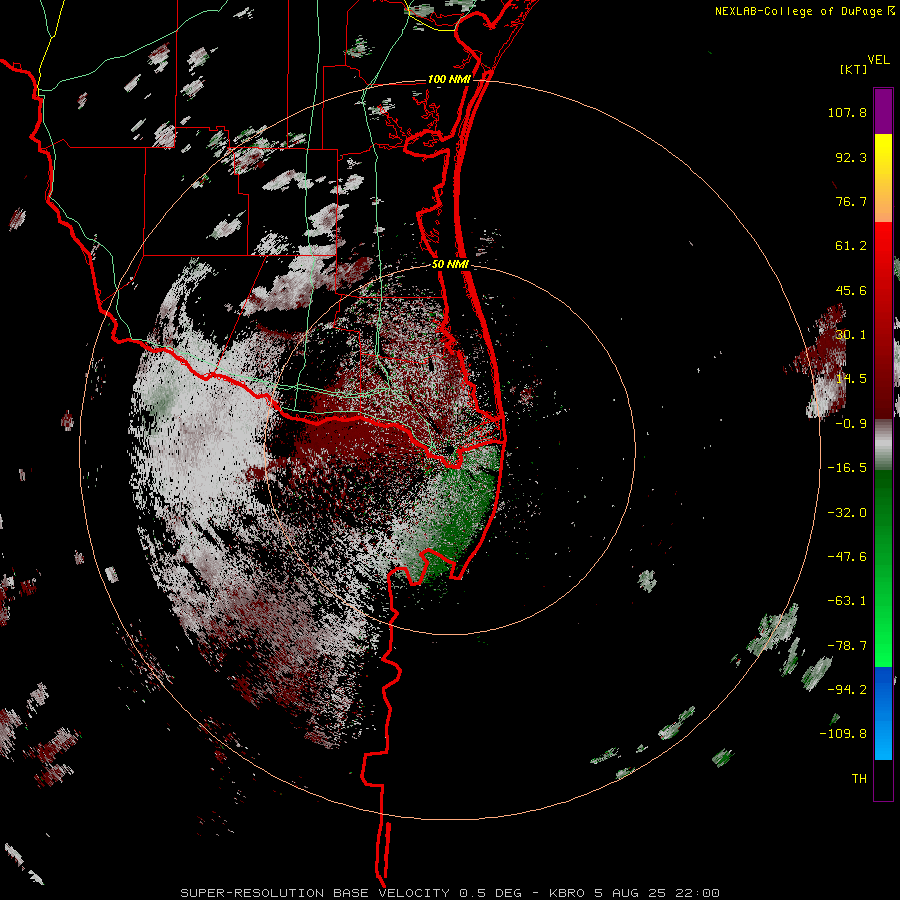Click the Super-Resolution Base Velocity caption
The height and width of the screenshot is (900, 900).
(449, 893)
